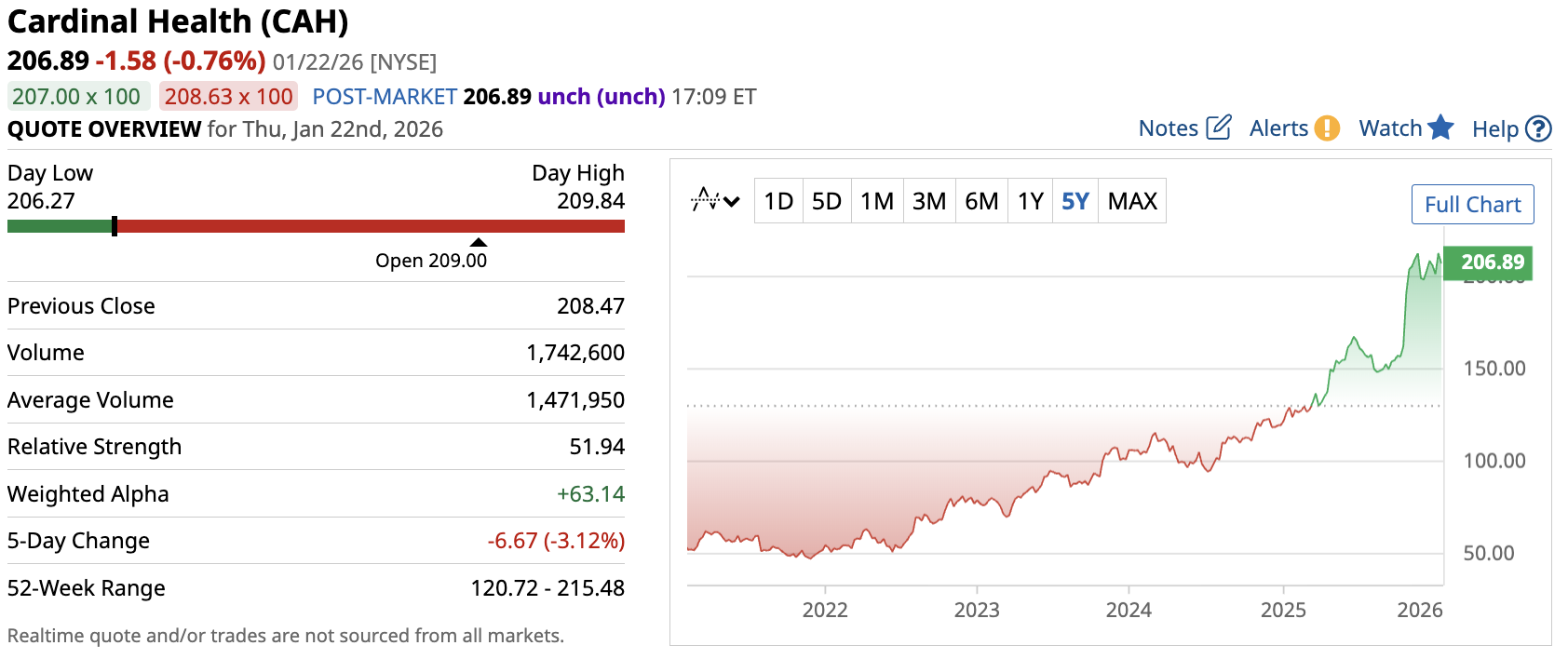Click the Help link text

click(x=1494, y=129)
